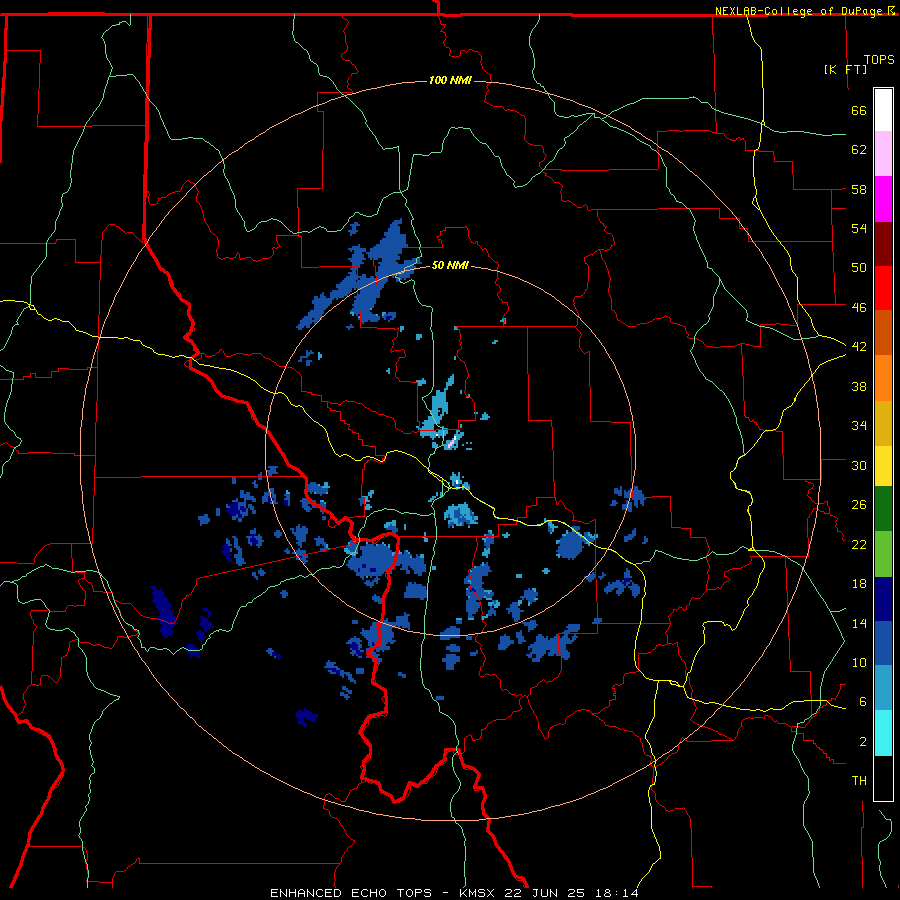Click the medium blue 10-14 kft legend swatch
The image size is (900, 900).
click(883, 643)
